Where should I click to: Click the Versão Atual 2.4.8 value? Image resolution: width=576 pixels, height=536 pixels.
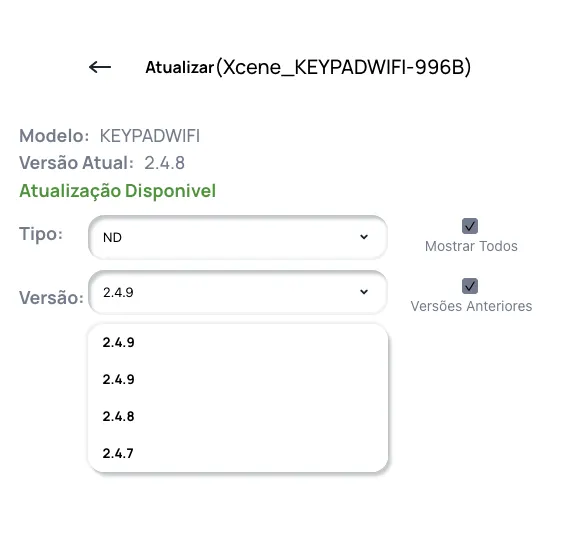164,163
